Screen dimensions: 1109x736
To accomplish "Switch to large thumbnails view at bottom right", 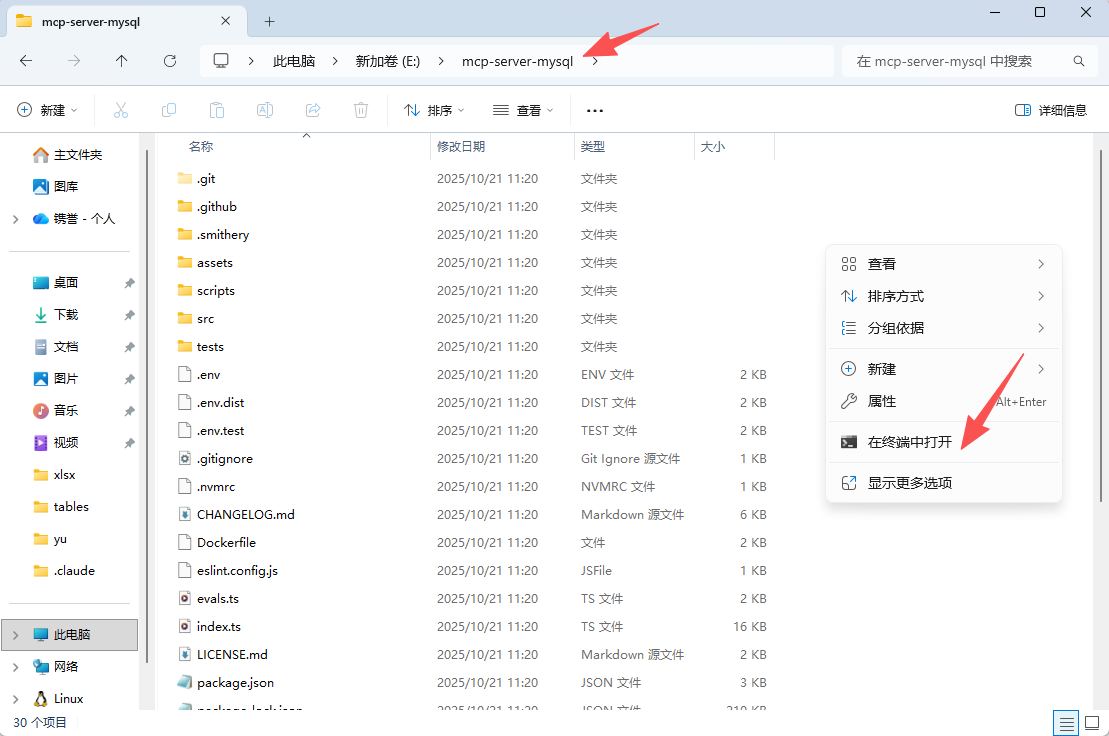I will coord(1094,722).
